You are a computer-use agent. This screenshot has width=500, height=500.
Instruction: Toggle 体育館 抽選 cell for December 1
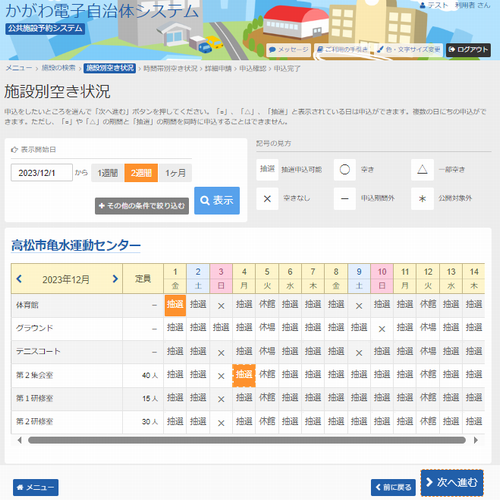175,305
